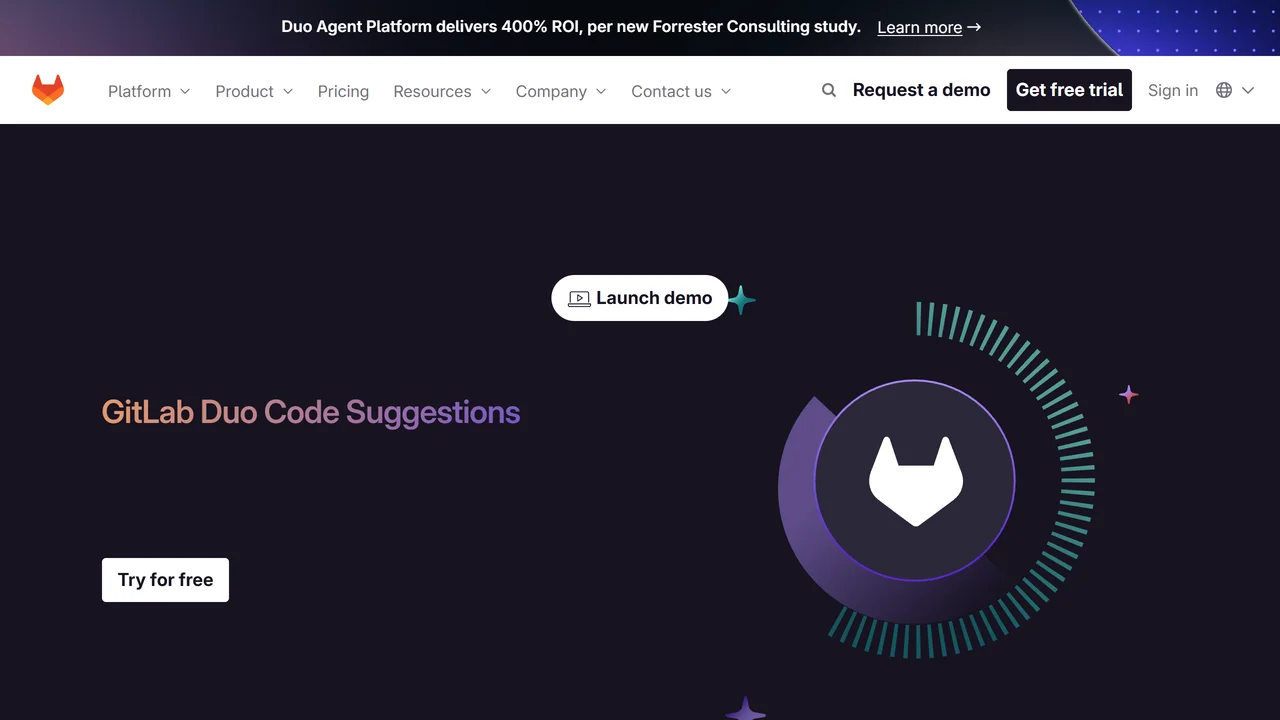1280x720 pixels.
Task: Click the Launch demo button
Action: click(x=640, y=298)
